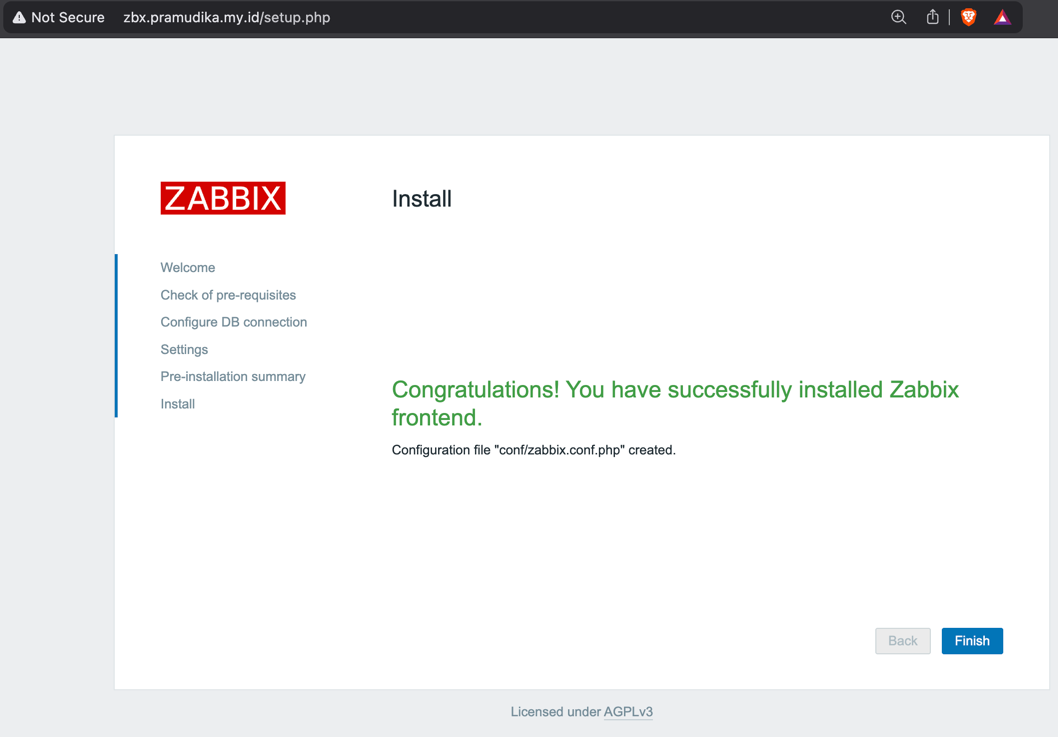Click the Install page heading
1058x737 pixels.
coord(422,198)
